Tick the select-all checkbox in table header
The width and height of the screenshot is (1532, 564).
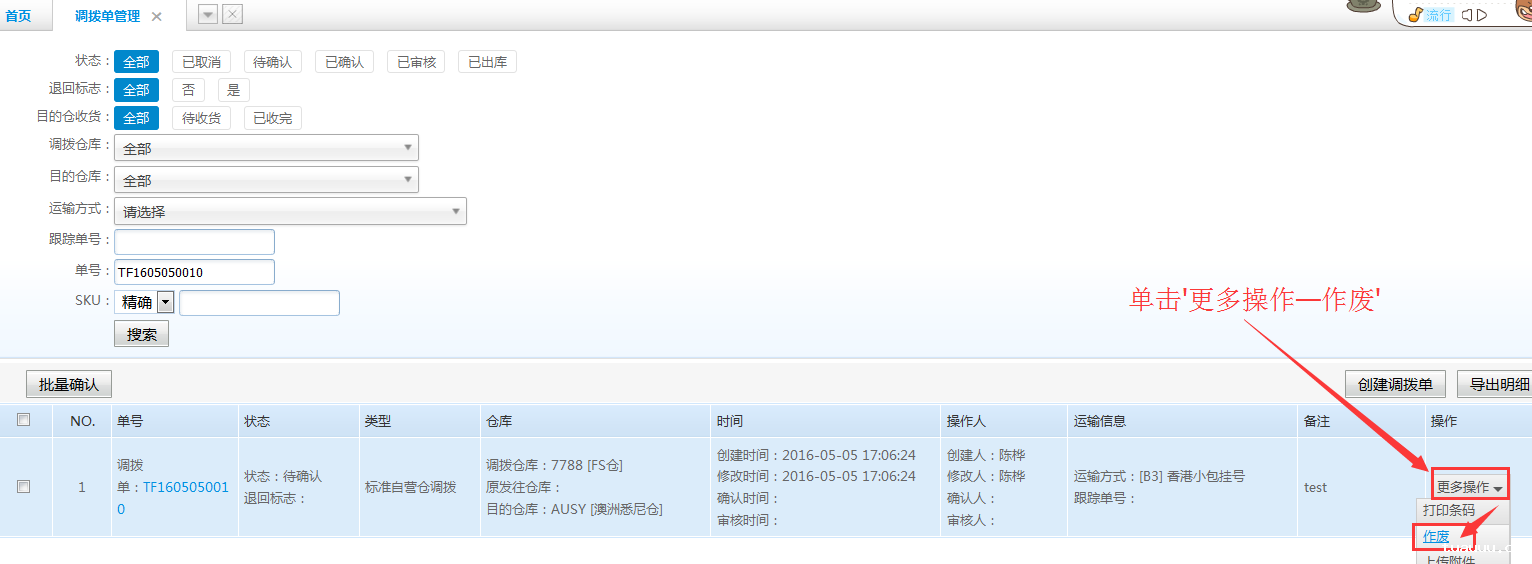pyautogui.click(x=24, y=420)
